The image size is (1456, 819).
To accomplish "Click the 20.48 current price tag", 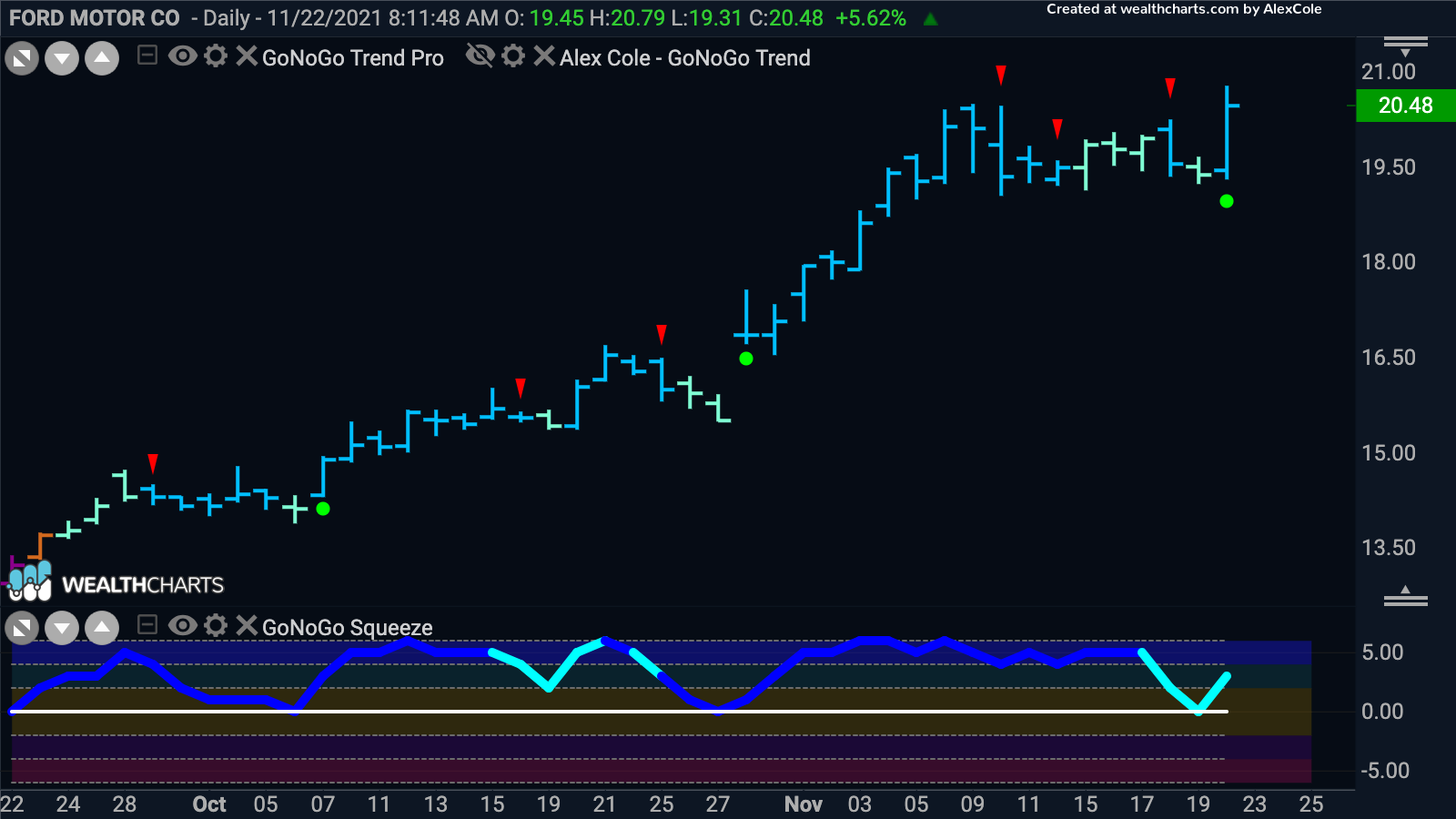I will pos(1406,106).
